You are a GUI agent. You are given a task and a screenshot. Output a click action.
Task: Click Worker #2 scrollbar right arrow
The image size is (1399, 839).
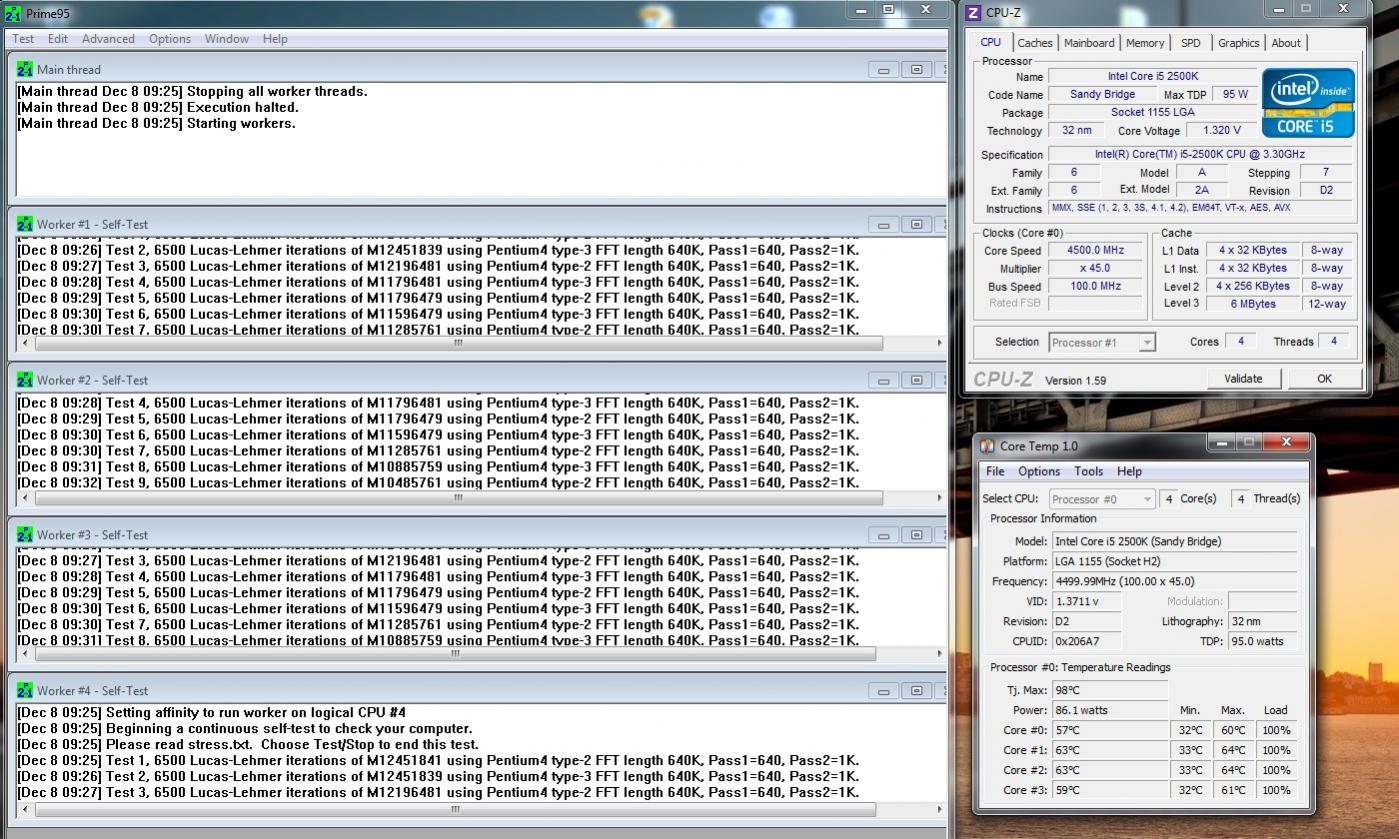point(938,498)
